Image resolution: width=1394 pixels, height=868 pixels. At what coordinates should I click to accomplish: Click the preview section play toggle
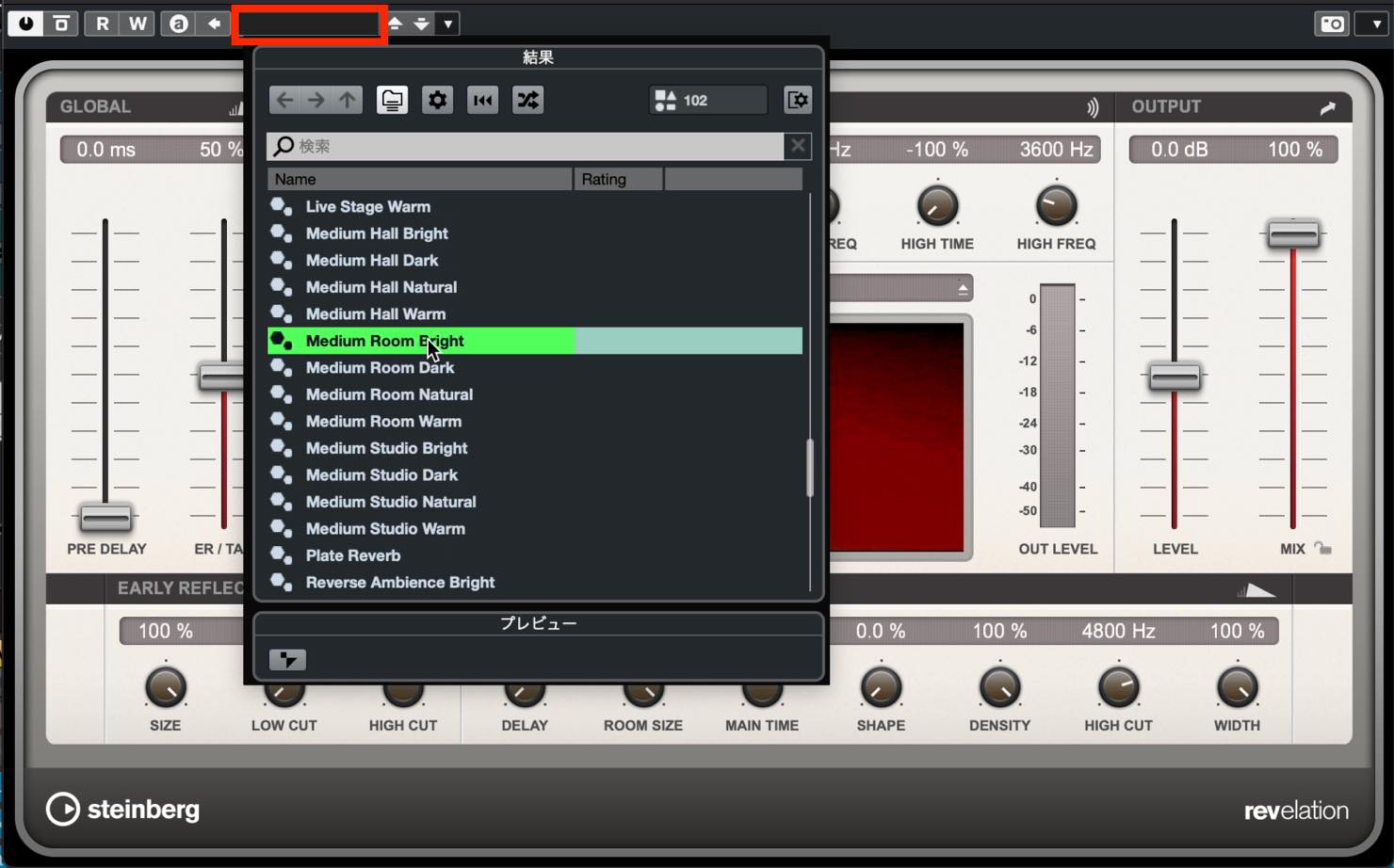[x=287, y=659]
